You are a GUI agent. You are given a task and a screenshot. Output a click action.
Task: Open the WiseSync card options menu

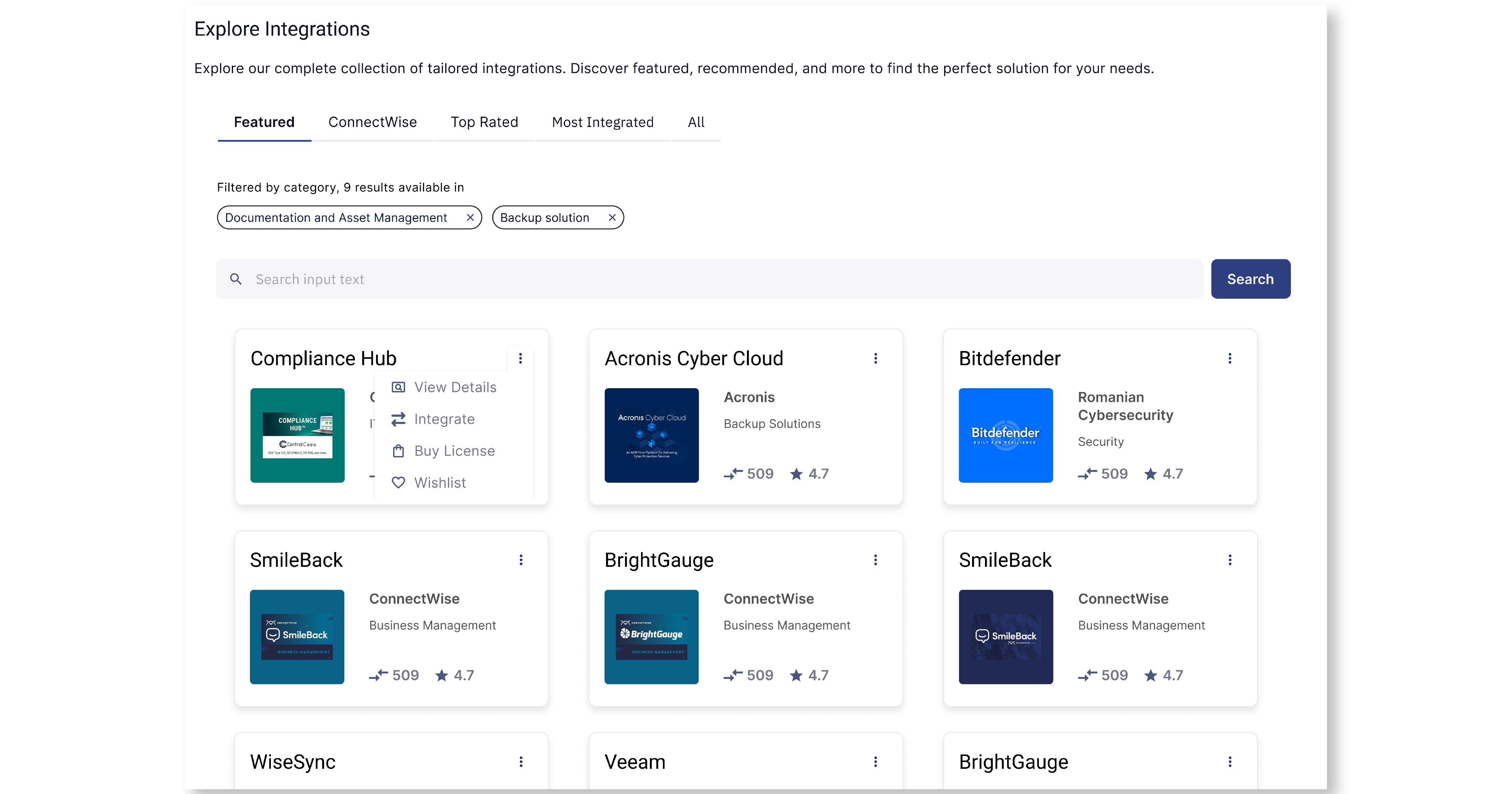[521, 762]
